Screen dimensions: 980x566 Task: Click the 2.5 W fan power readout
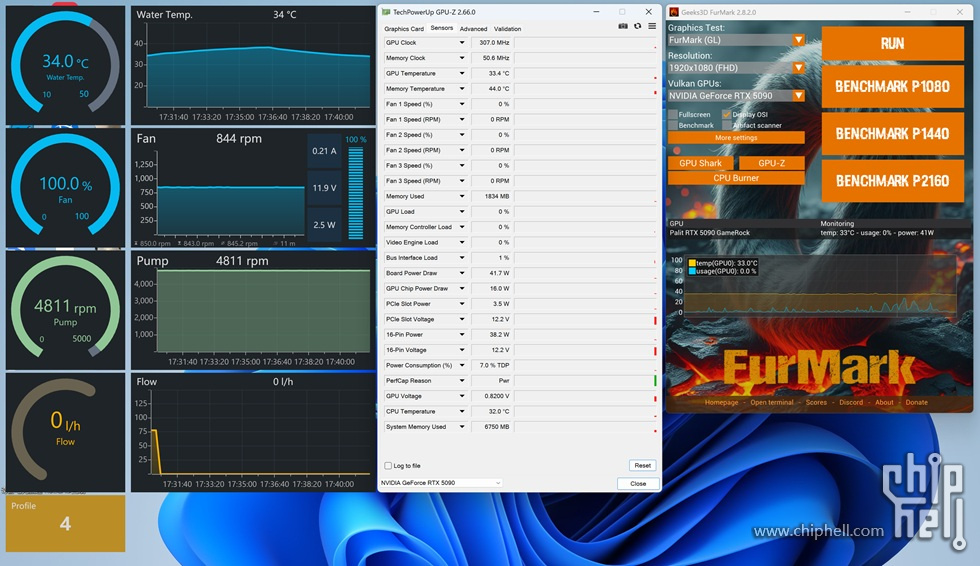(x=324, y=225)
